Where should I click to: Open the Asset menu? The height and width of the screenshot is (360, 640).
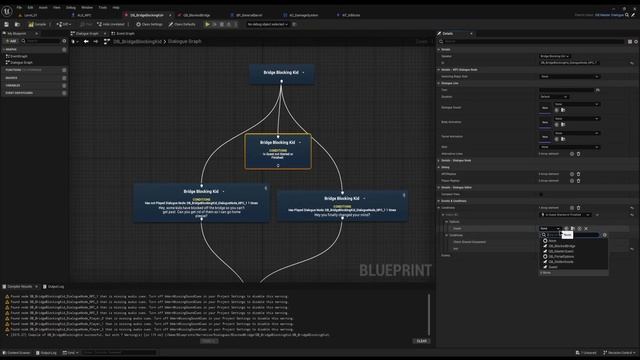pos(43,7)
